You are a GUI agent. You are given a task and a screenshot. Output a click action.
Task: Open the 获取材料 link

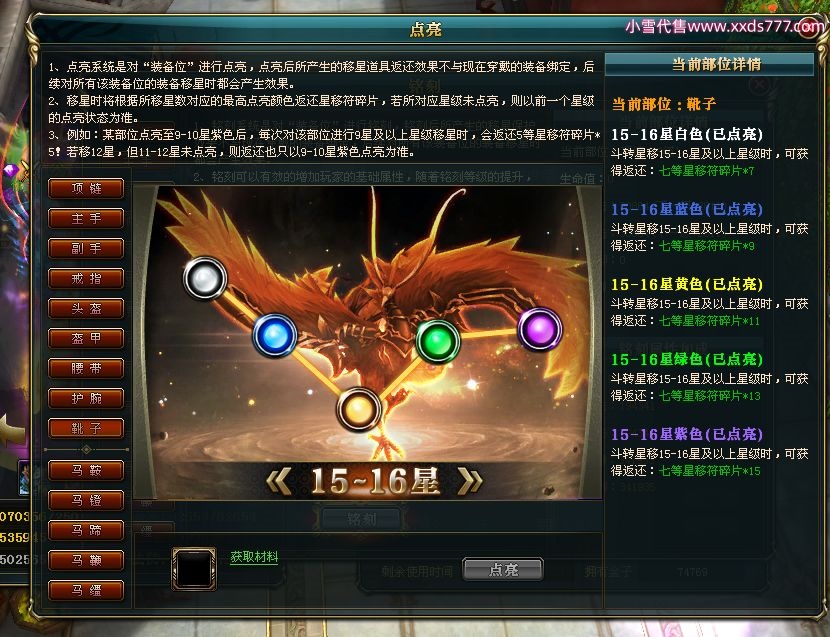254,557
